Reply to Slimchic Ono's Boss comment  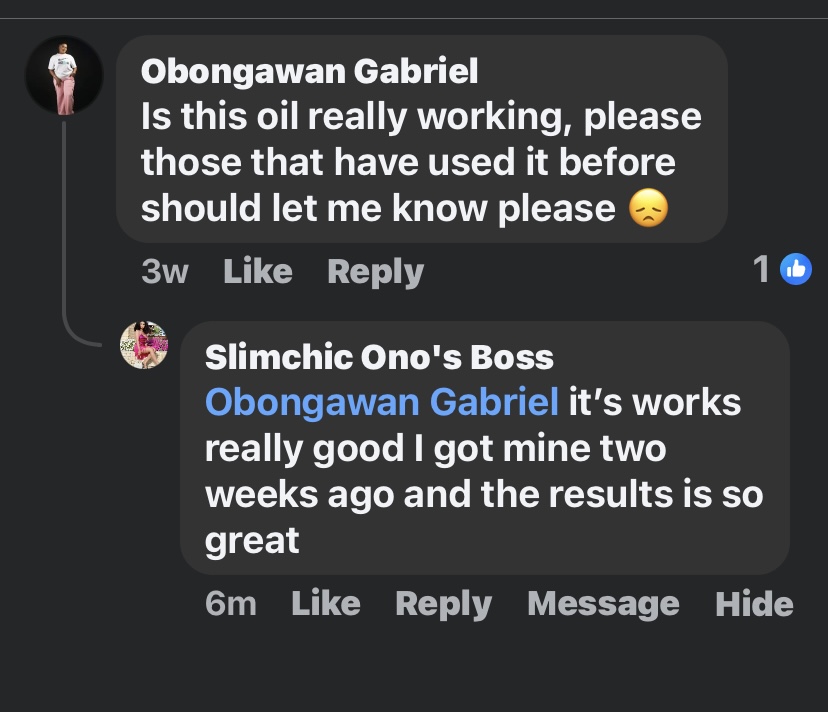[x=443, y=603]
